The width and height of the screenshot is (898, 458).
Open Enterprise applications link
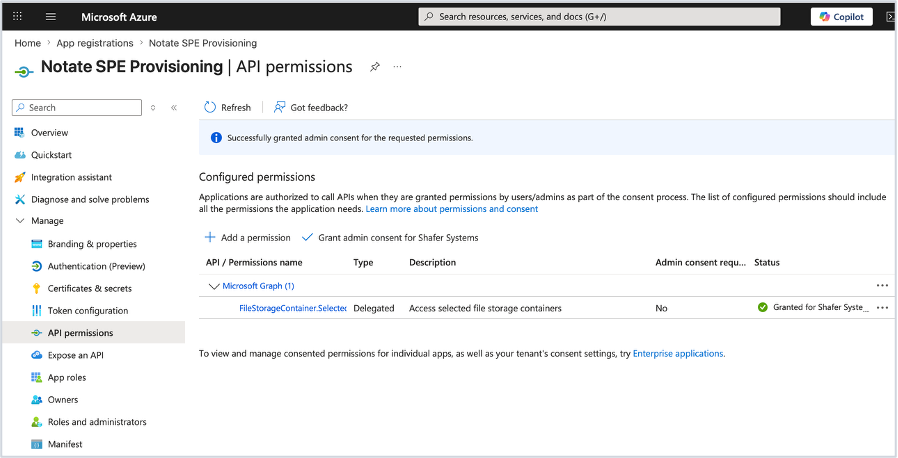click(678, 354)
